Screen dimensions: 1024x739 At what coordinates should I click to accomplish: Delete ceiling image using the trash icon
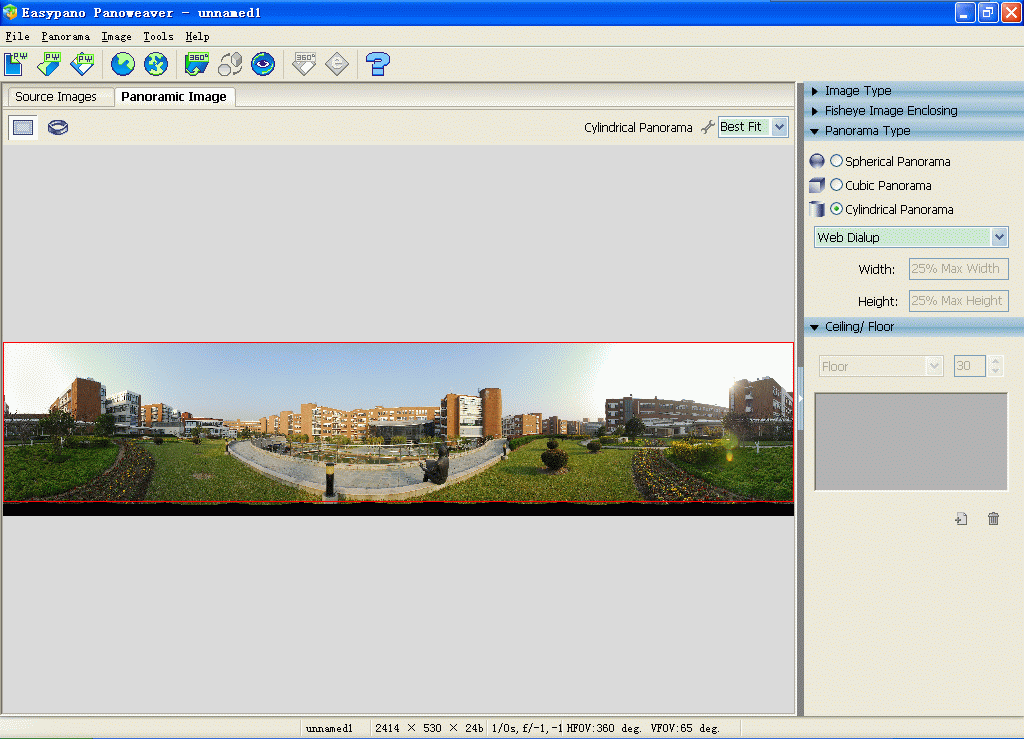[x=992, y=518]
